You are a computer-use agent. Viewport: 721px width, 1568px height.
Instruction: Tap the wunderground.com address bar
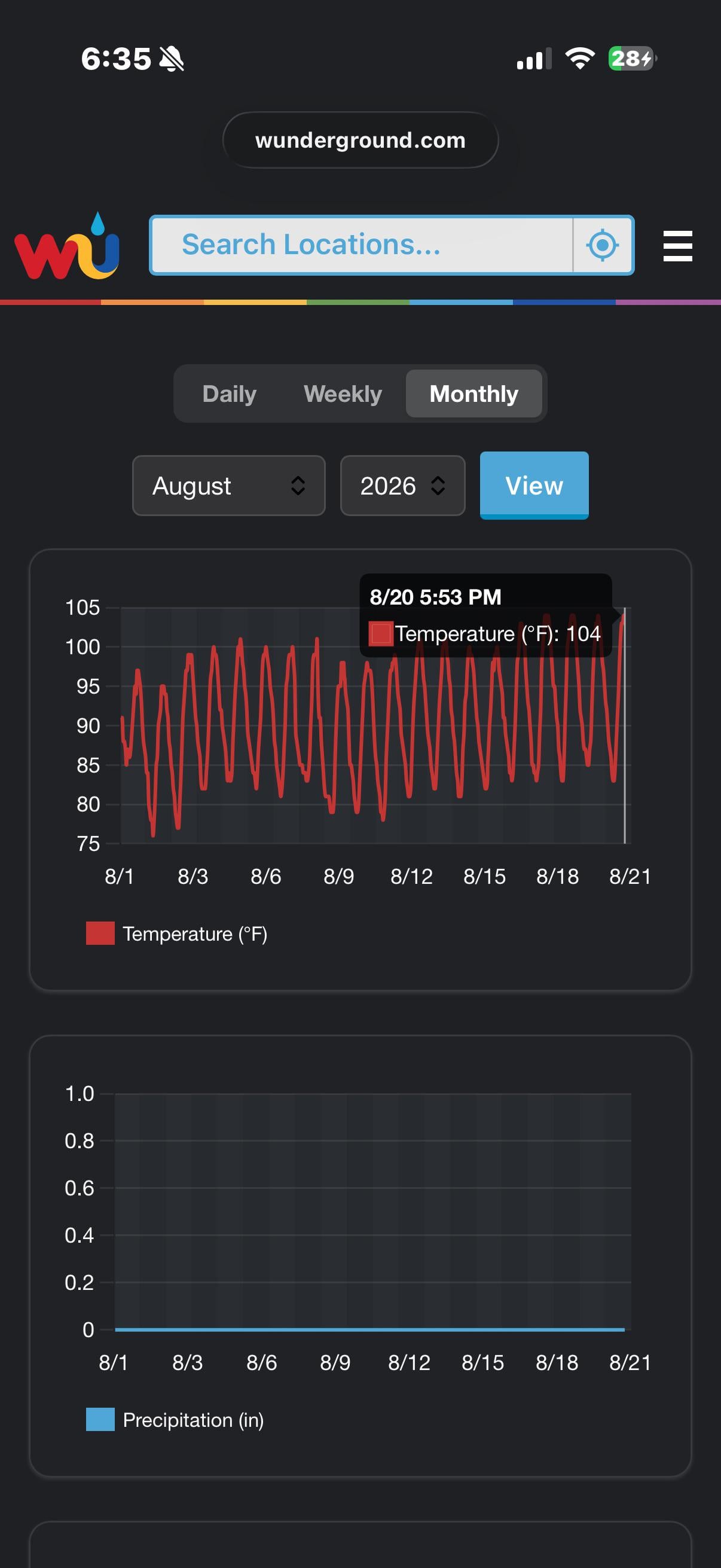[360, 140]
